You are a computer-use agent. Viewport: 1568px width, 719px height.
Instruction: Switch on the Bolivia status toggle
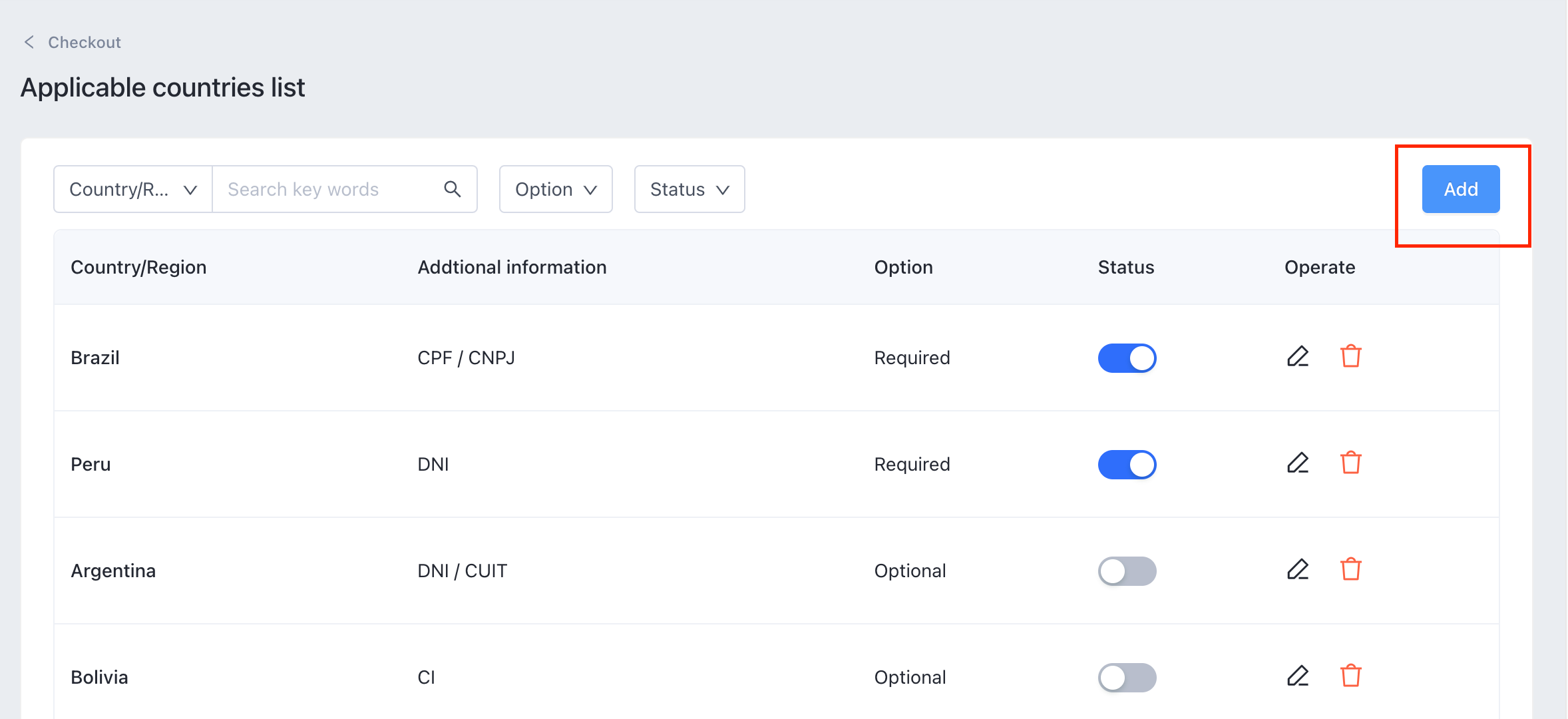[1127, 678]
